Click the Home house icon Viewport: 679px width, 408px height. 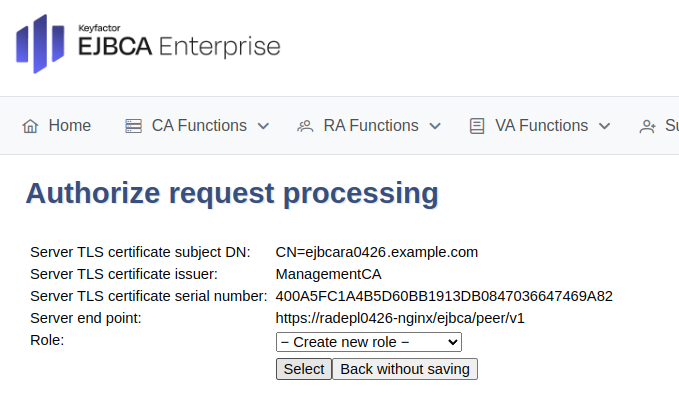[30, 126]
